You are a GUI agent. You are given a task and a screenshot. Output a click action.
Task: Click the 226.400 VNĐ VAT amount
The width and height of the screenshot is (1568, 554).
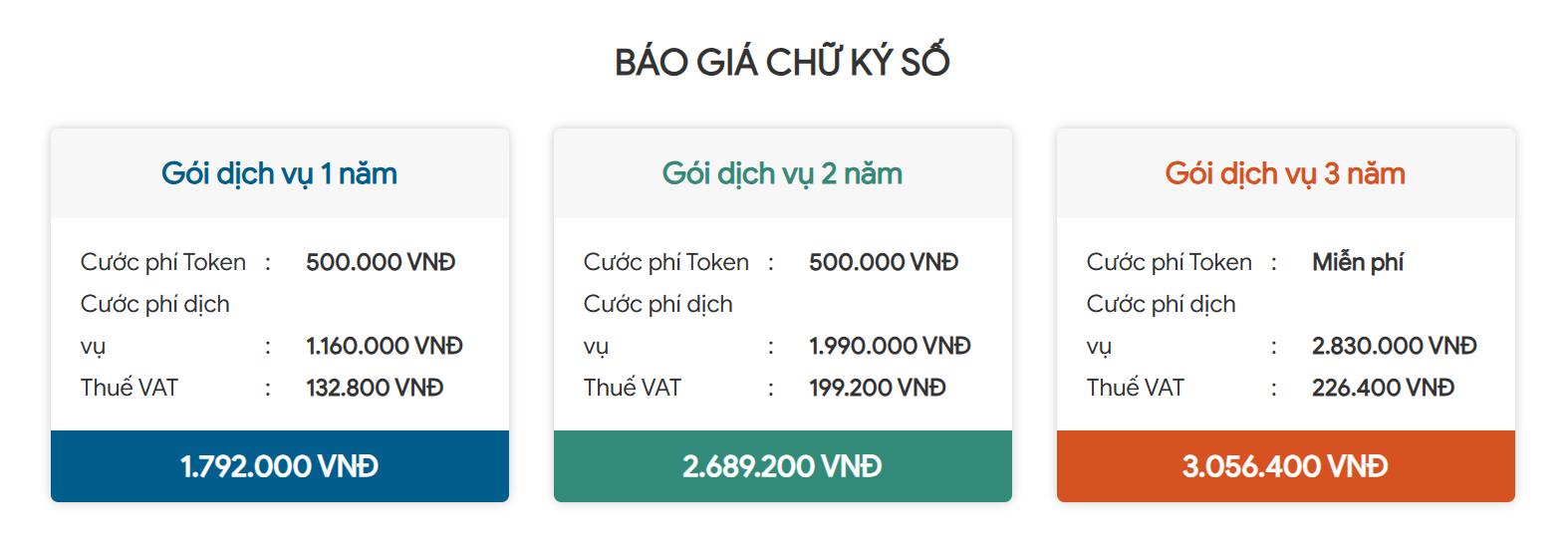point(1383,388)
